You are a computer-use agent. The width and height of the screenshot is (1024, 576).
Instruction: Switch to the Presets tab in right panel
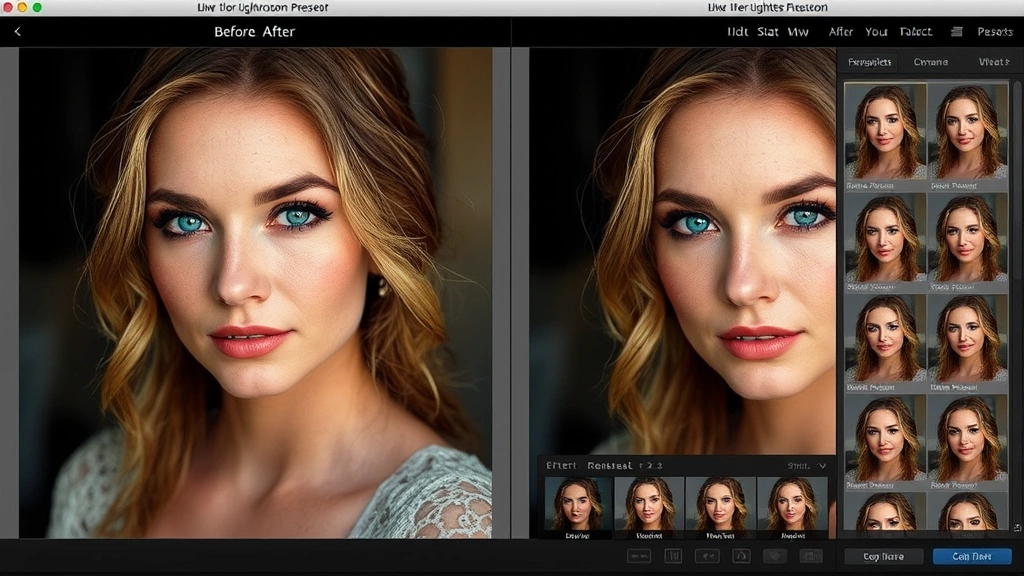(x=869, y=61)
